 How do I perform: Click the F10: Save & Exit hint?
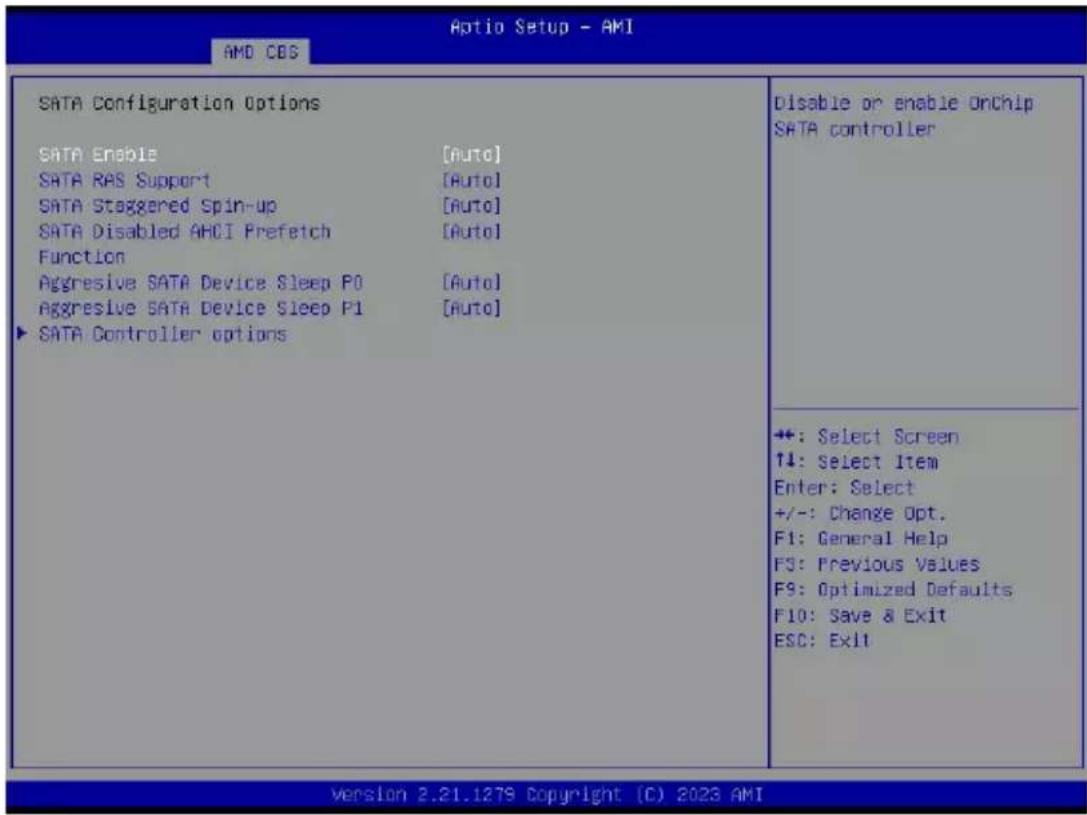pos(860,615)
